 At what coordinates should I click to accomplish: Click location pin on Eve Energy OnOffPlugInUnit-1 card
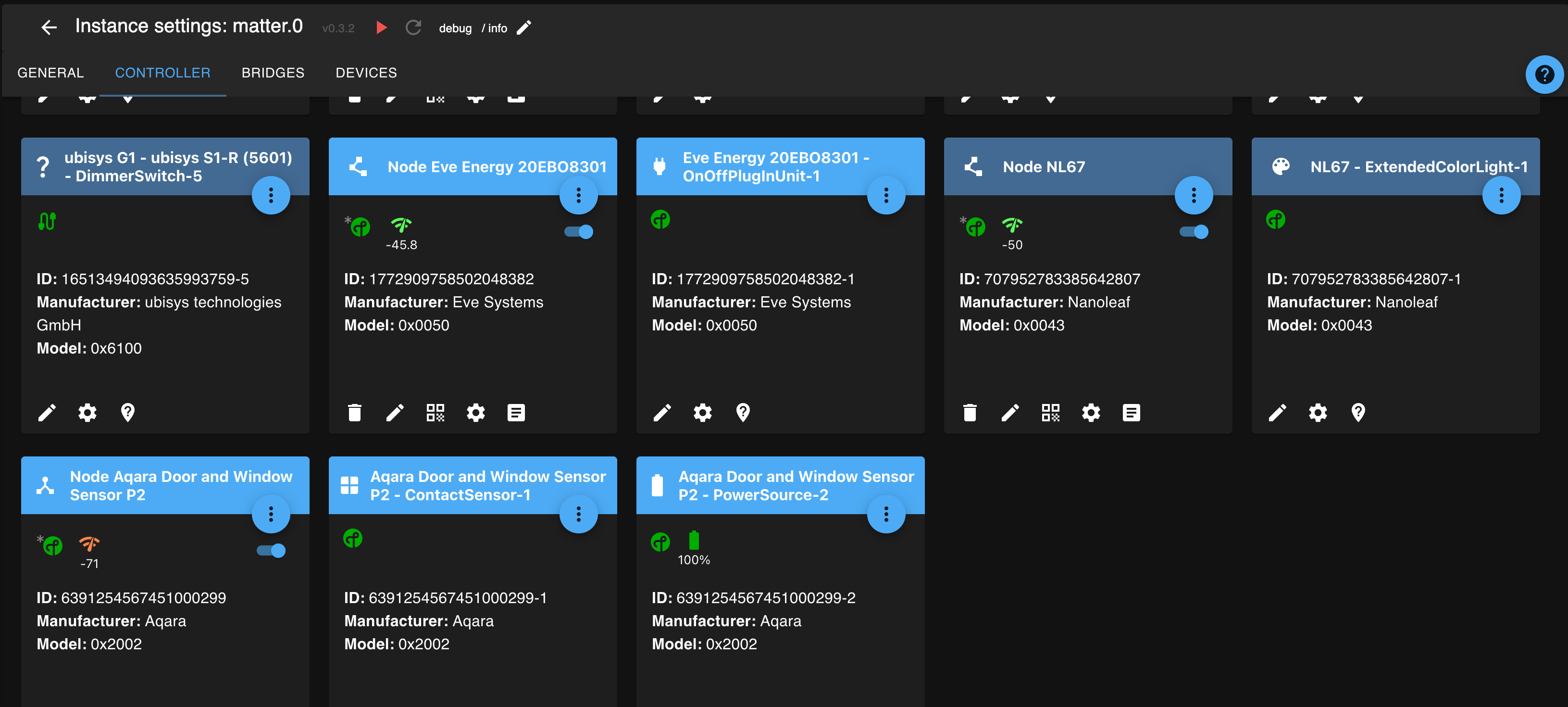tap(743, 413)
